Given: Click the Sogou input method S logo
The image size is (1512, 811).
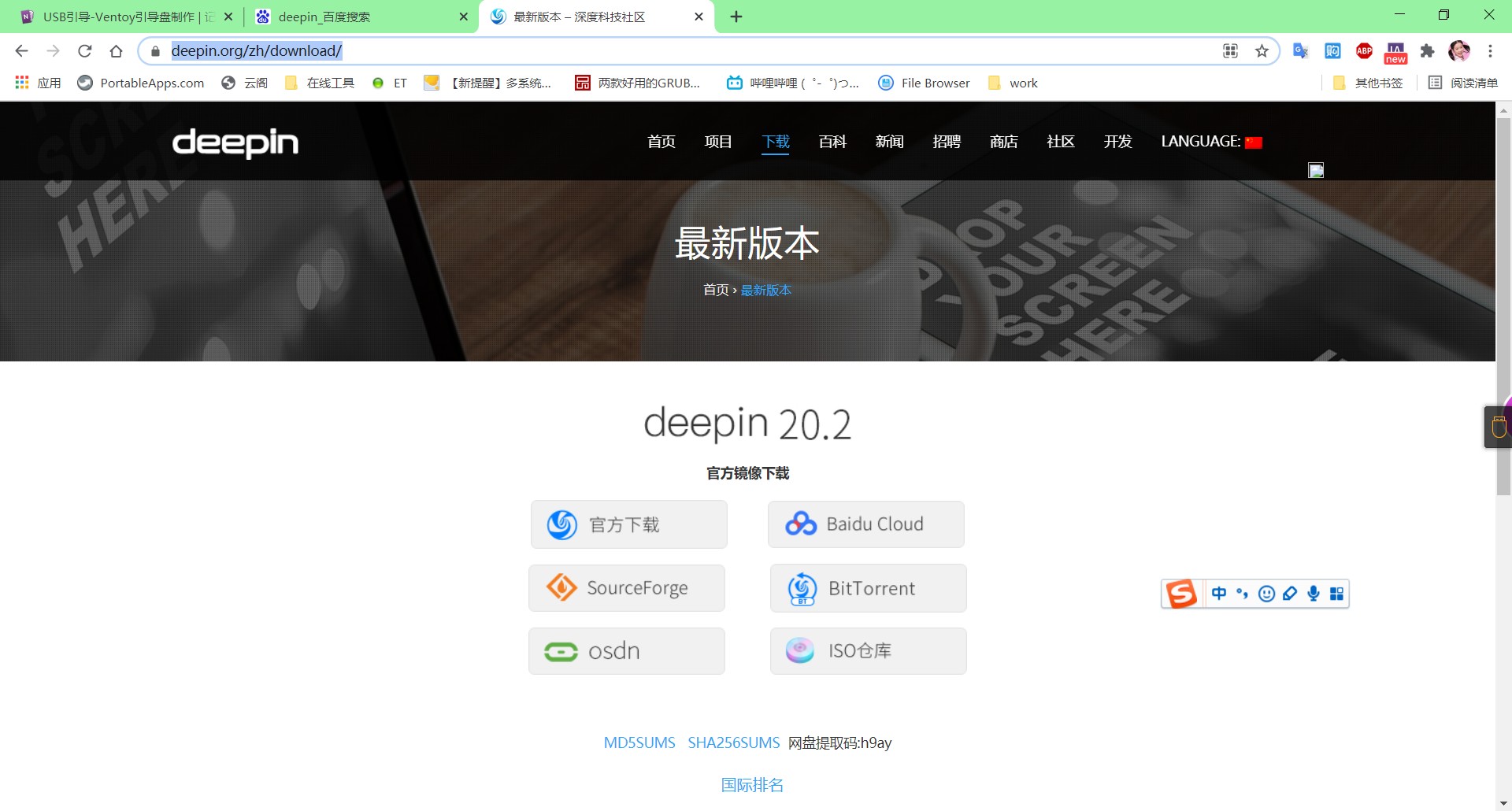Looking at the screenshot, I should point(1181,594).
